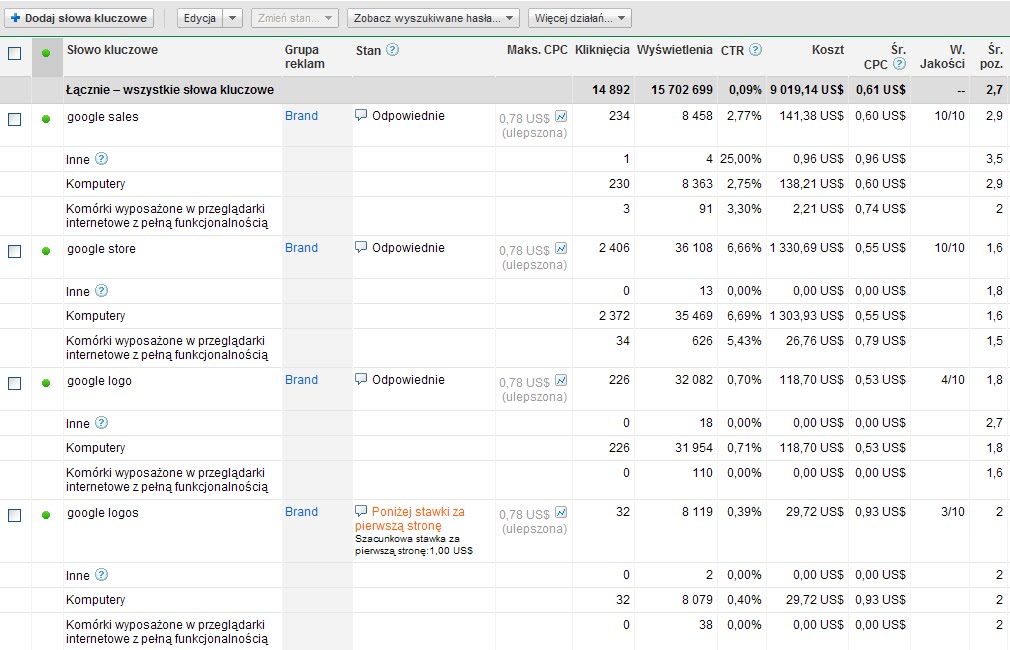Open bid simulator icon for google logos

pyautogui.click(x=561, y=513)
